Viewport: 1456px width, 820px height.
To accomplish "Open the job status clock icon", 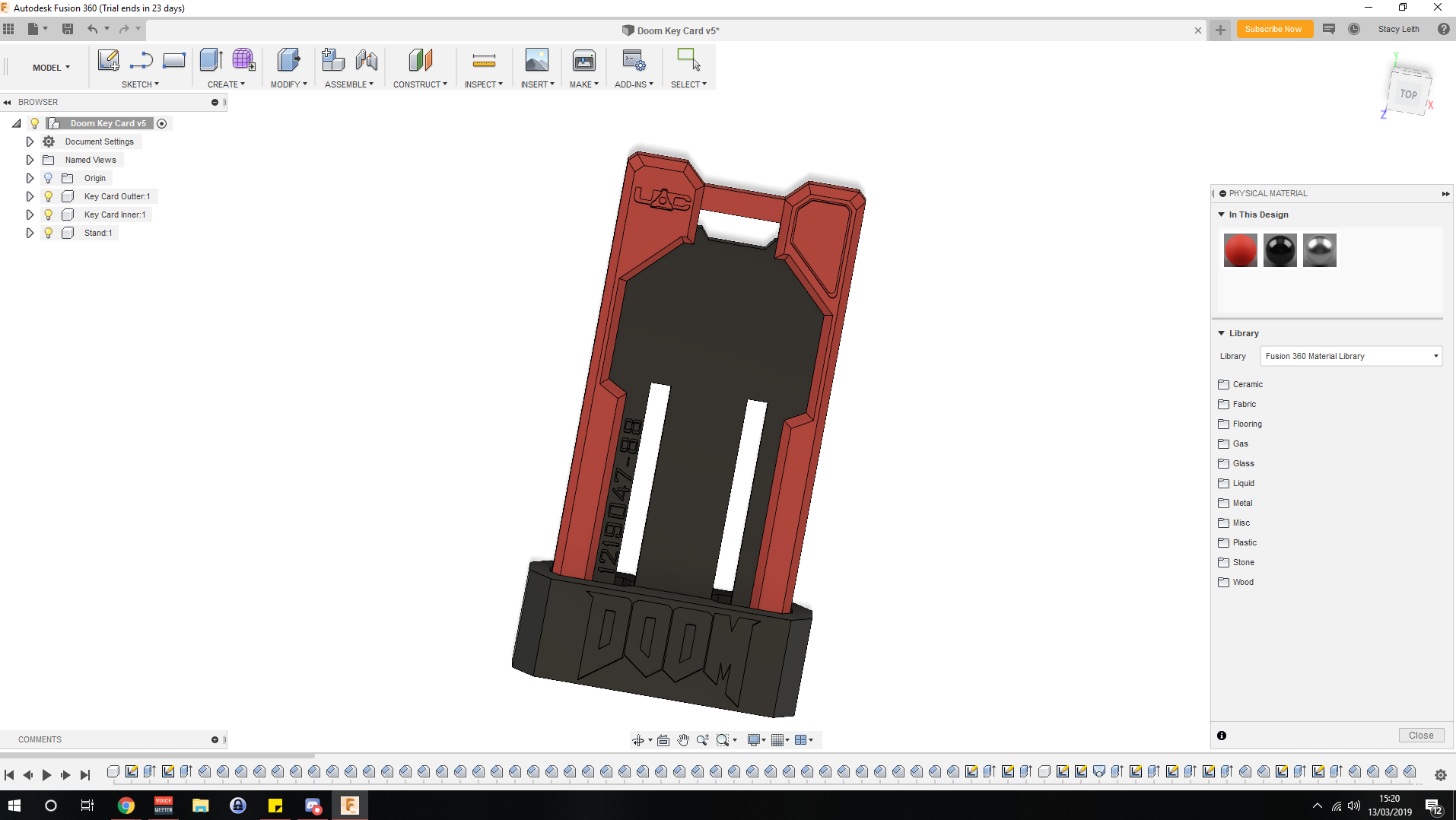I will coord(1354,29).
